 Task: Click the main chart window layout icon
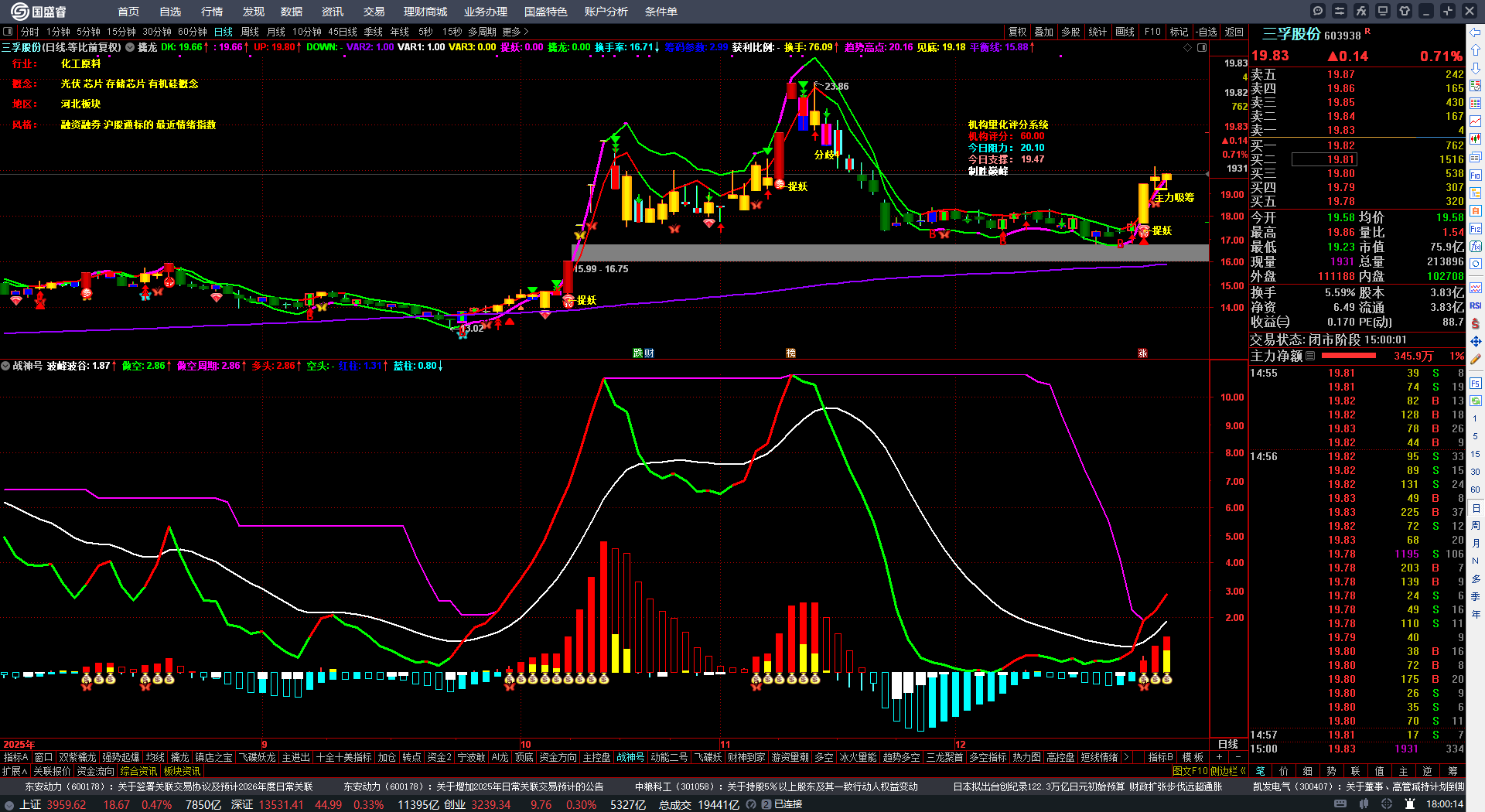1202,47
